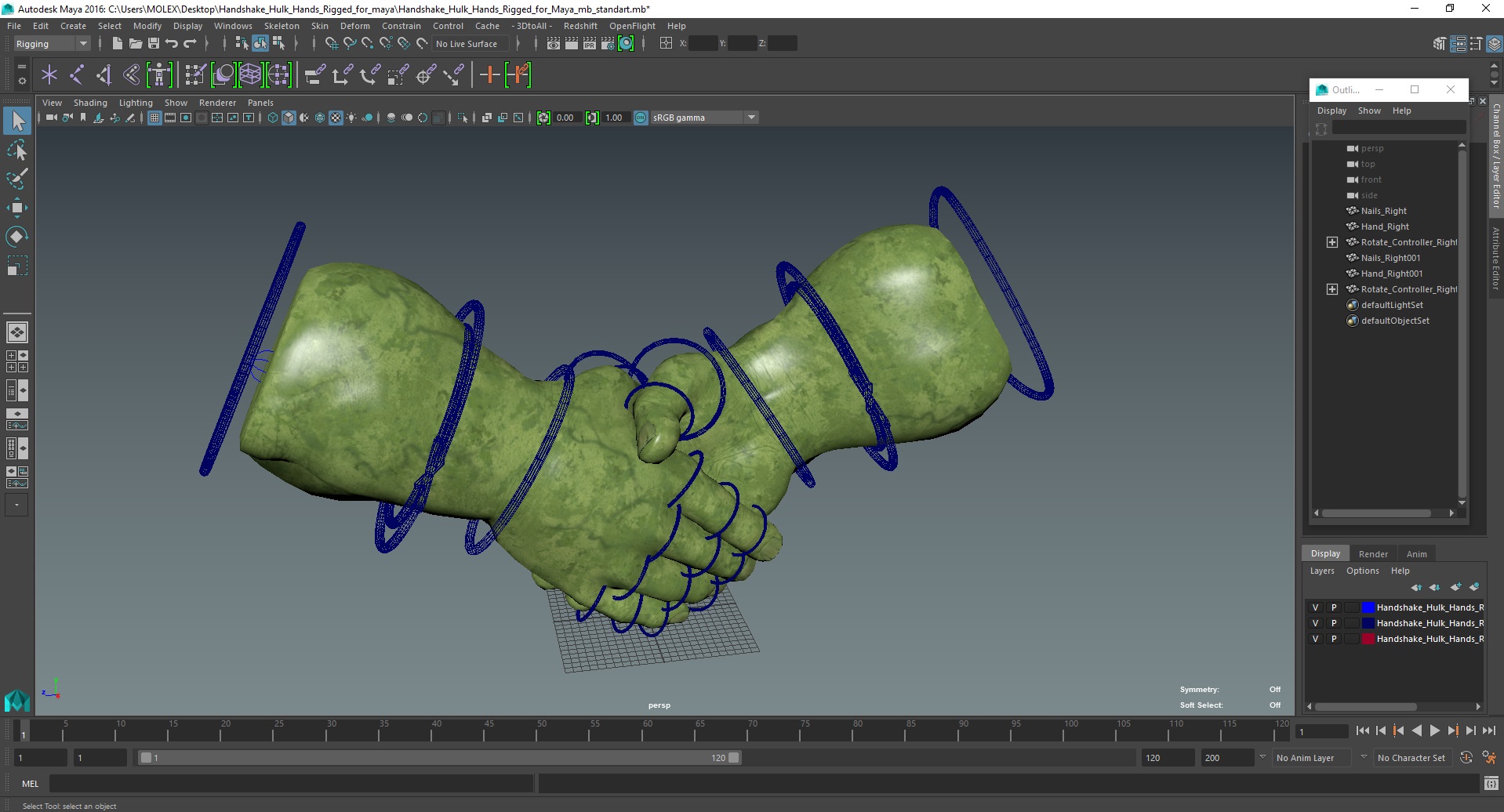Click the Lattice deformer shelf icon

pos(250,75)
